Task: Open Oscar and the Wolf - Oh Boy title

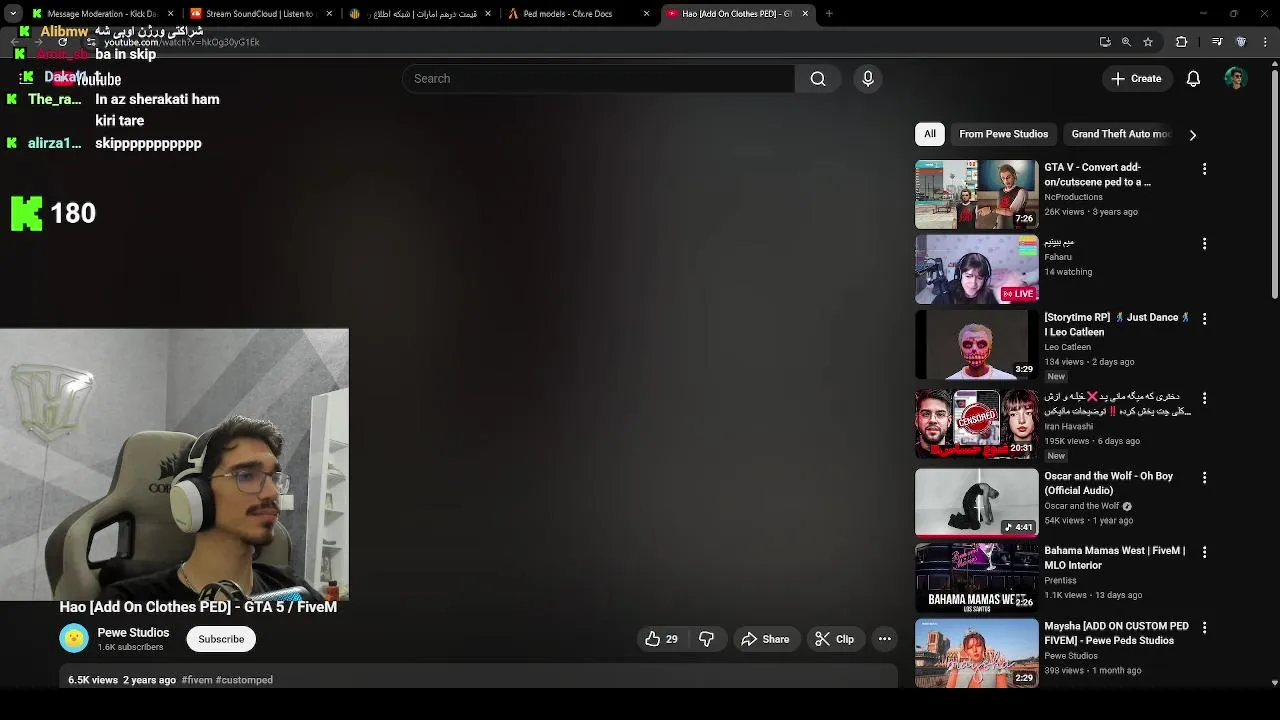Action: point(1108,483)
